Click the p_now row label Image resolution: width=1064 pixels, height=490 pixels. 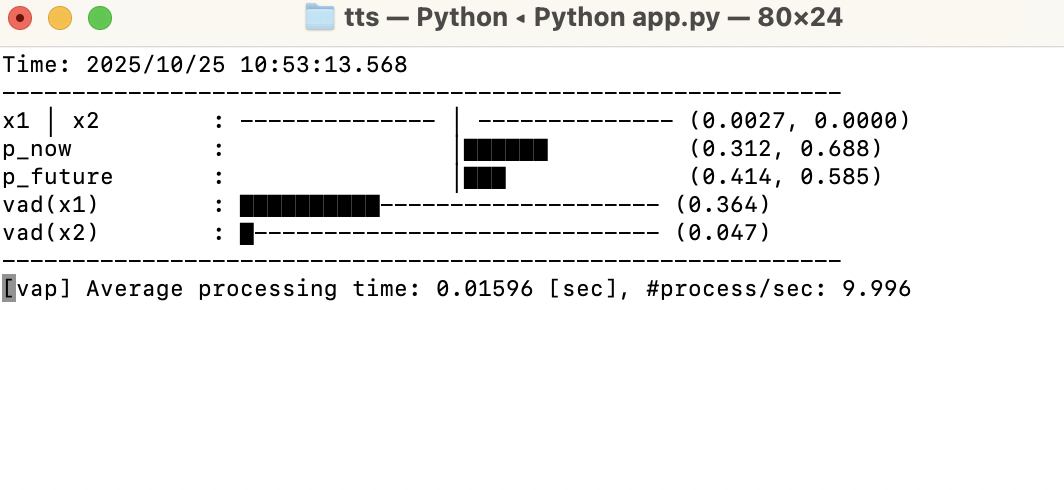tap(37, 149)
